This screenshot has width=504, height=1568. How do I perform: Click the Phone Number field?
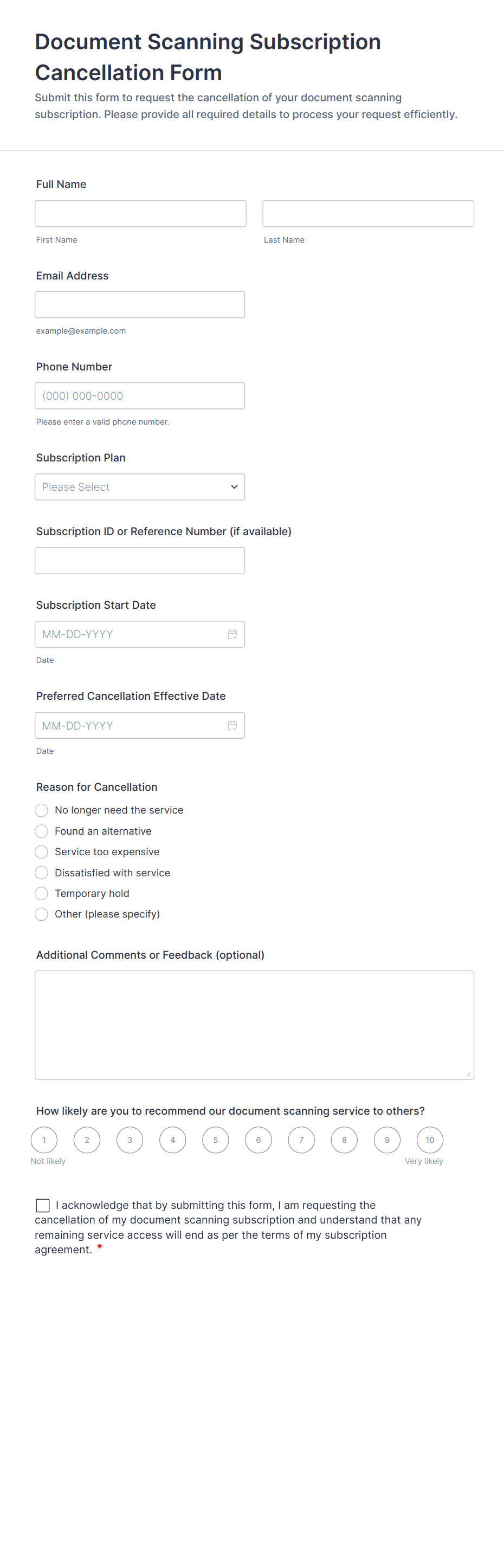point(140,395)
